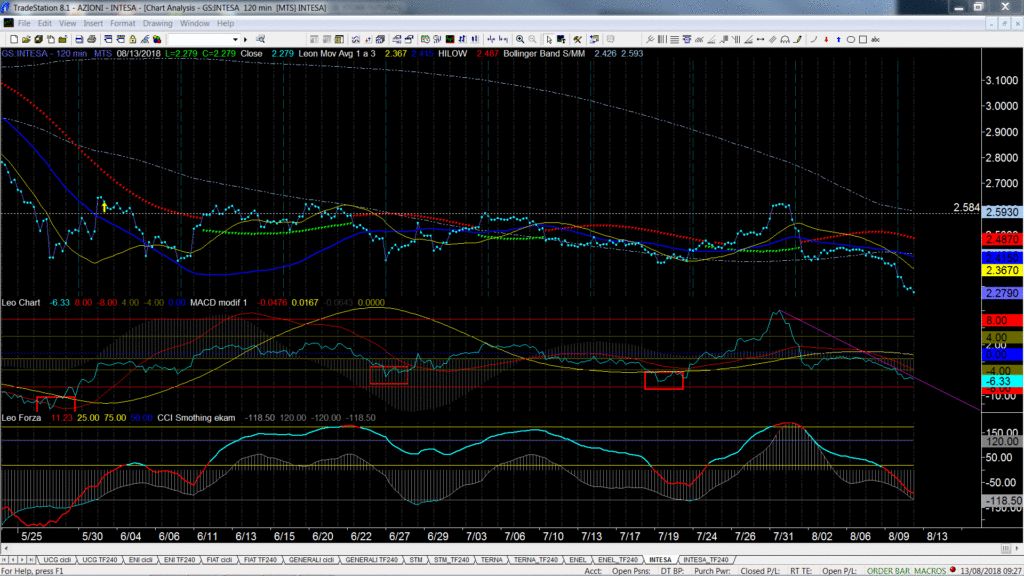Click the Zoom Out magnifier icon
Viewport: 1024px width, 576px height.
pyautogui.click(x=532, y=39)
